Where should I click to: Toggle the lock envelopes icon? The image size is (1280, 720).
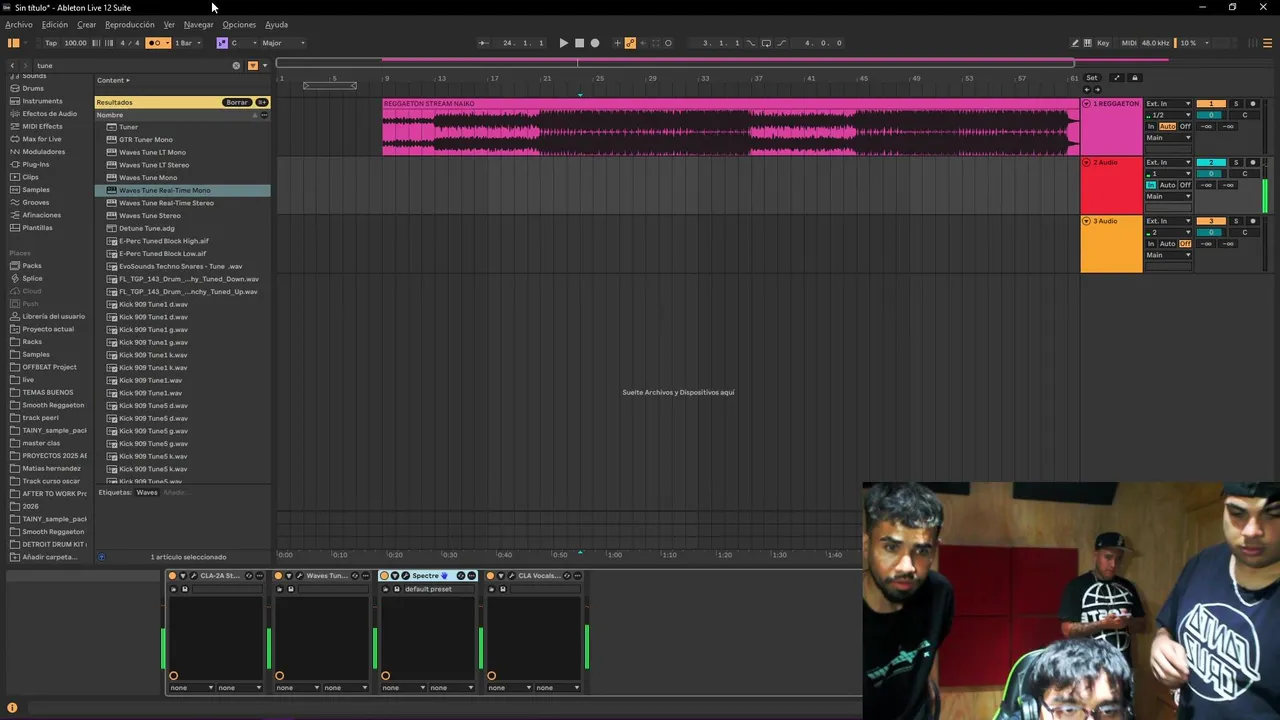click(x=1134, y=78)
